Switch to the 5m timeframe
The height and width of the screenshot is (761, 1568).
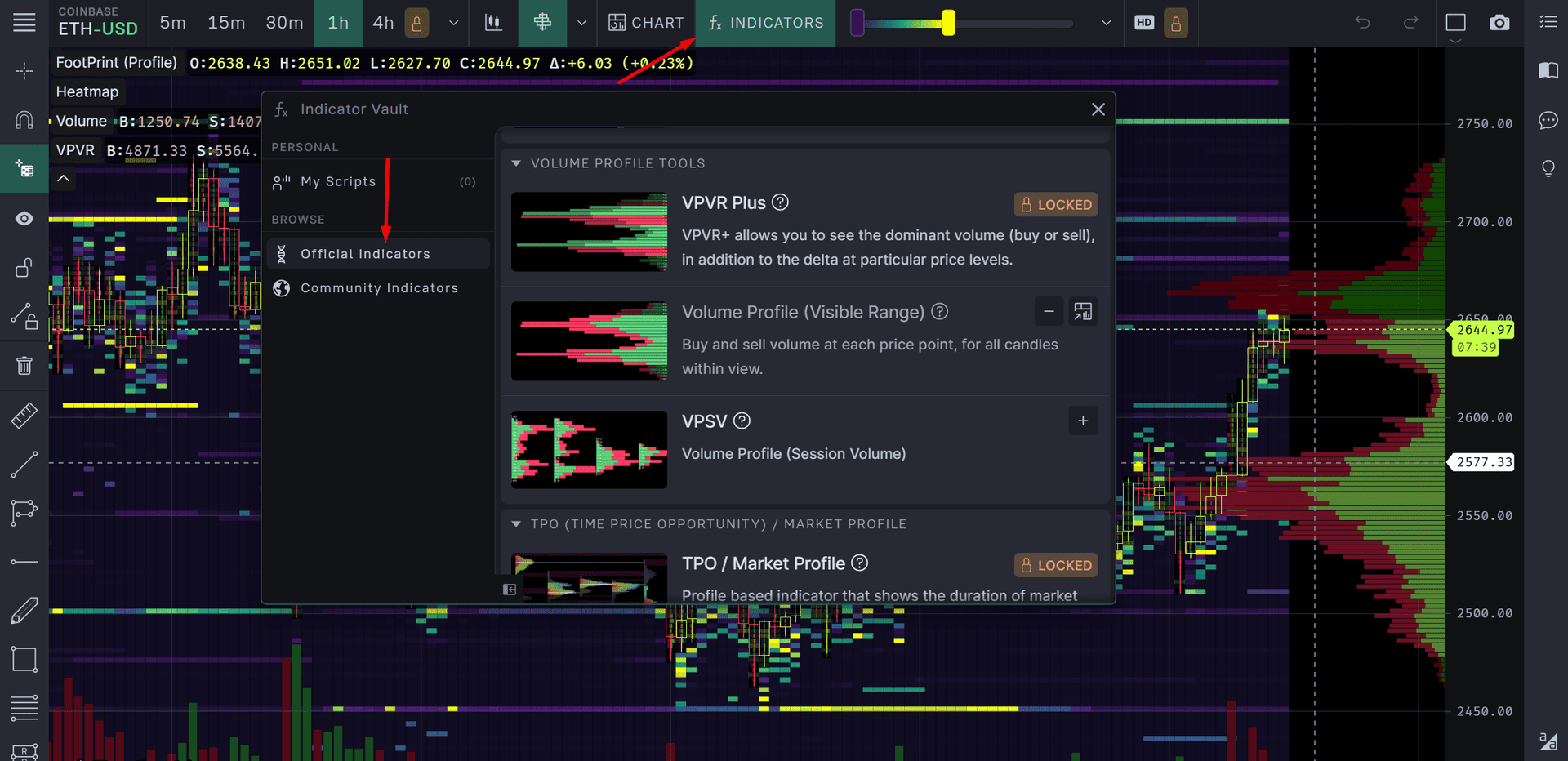pos(172,23)
